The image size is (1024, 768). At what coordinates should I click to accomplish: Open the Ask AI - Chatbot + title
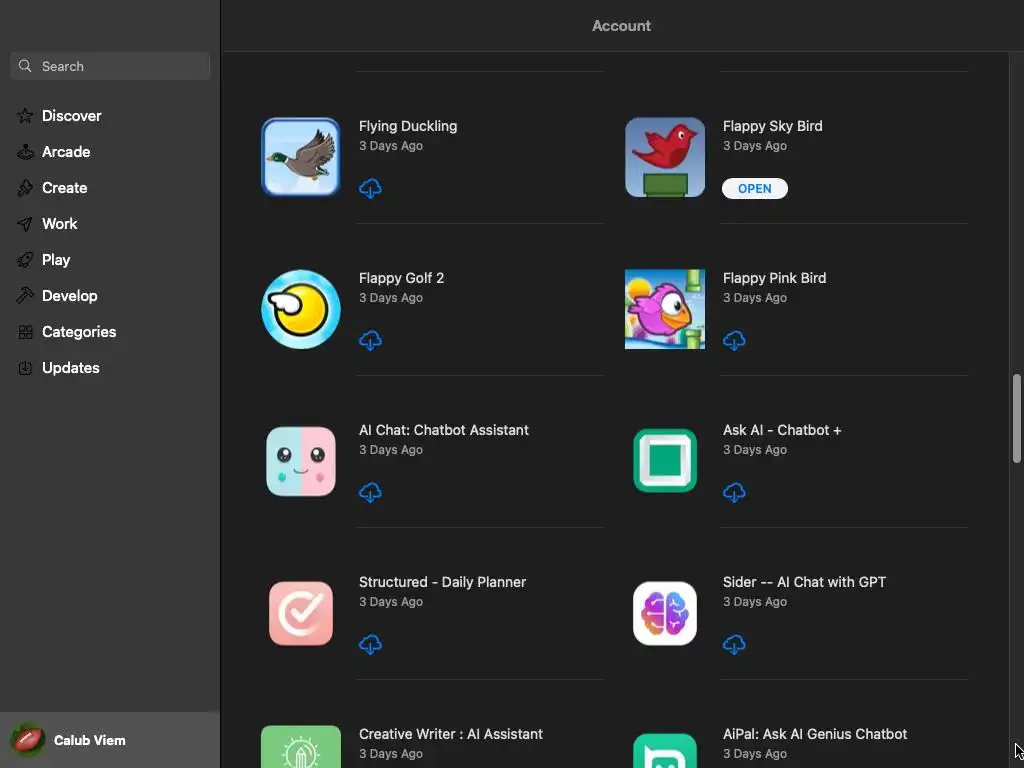(x=782, y=430)
